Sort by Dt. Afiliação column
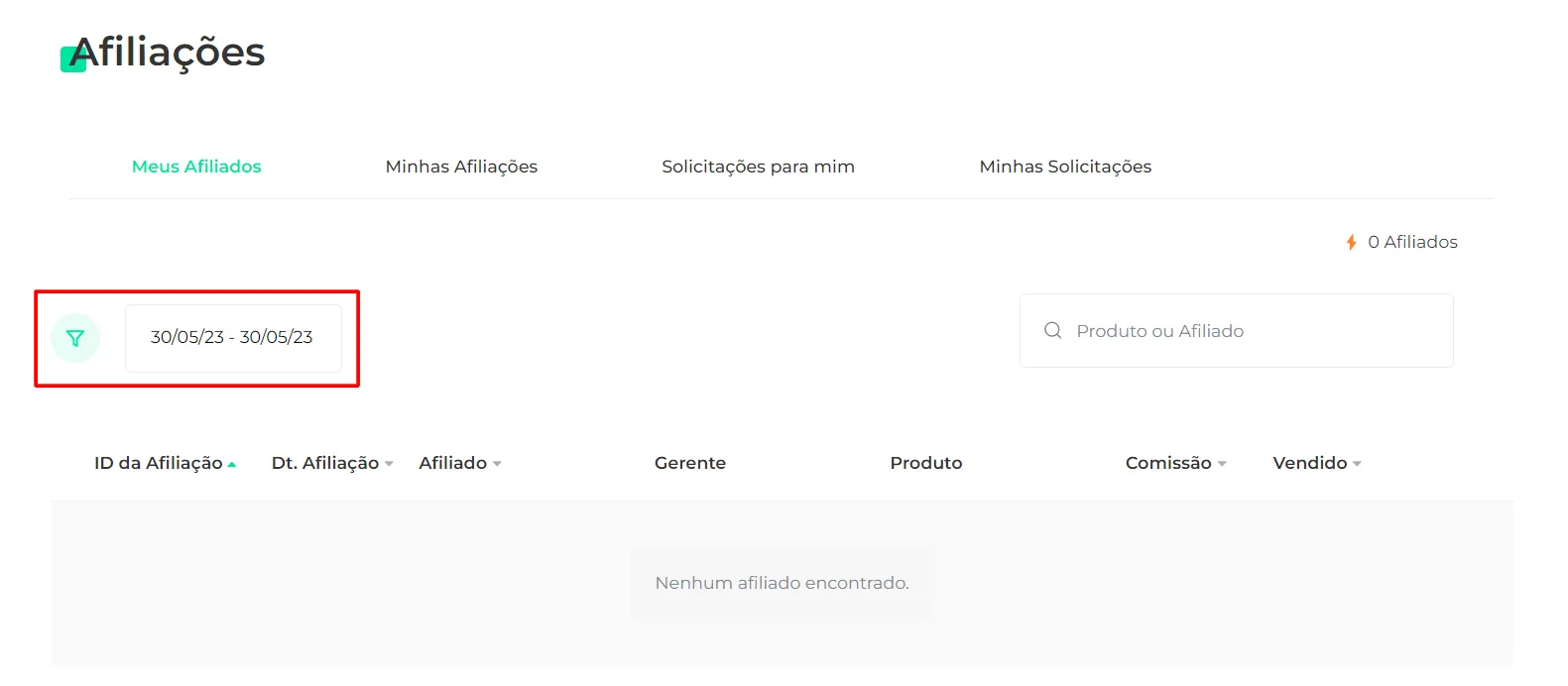 click(x=332, y=463)
